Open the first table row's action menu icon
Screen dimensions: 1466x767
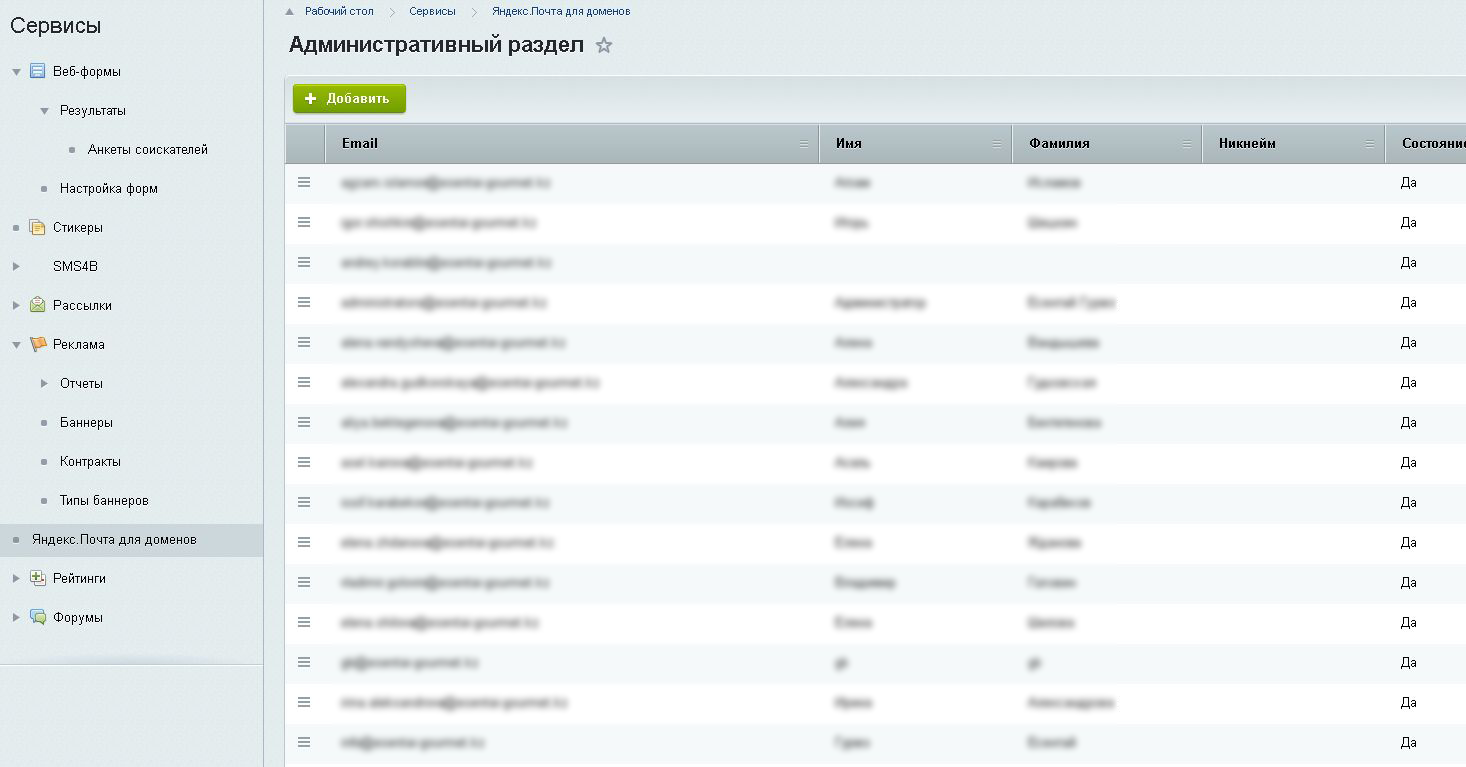(304, 183)
